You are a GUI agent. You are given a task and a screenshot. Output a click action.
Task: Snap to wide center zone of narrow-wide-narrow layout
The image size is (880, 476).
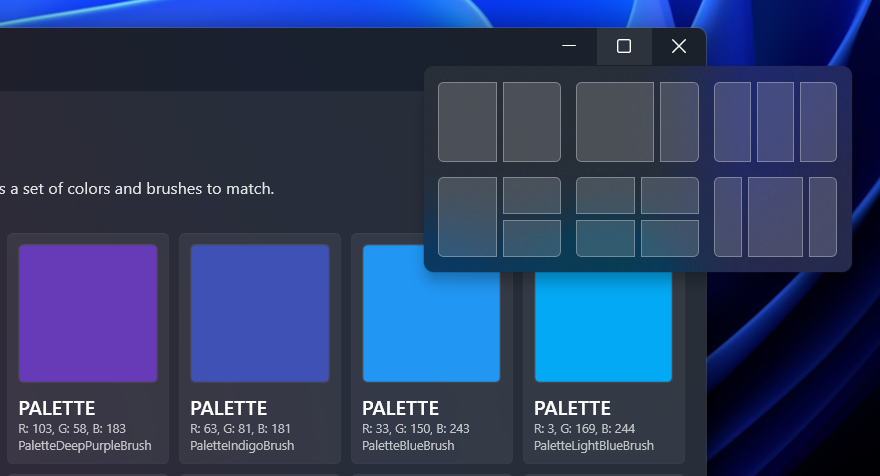pyautogui.click(x=775, y=217)
